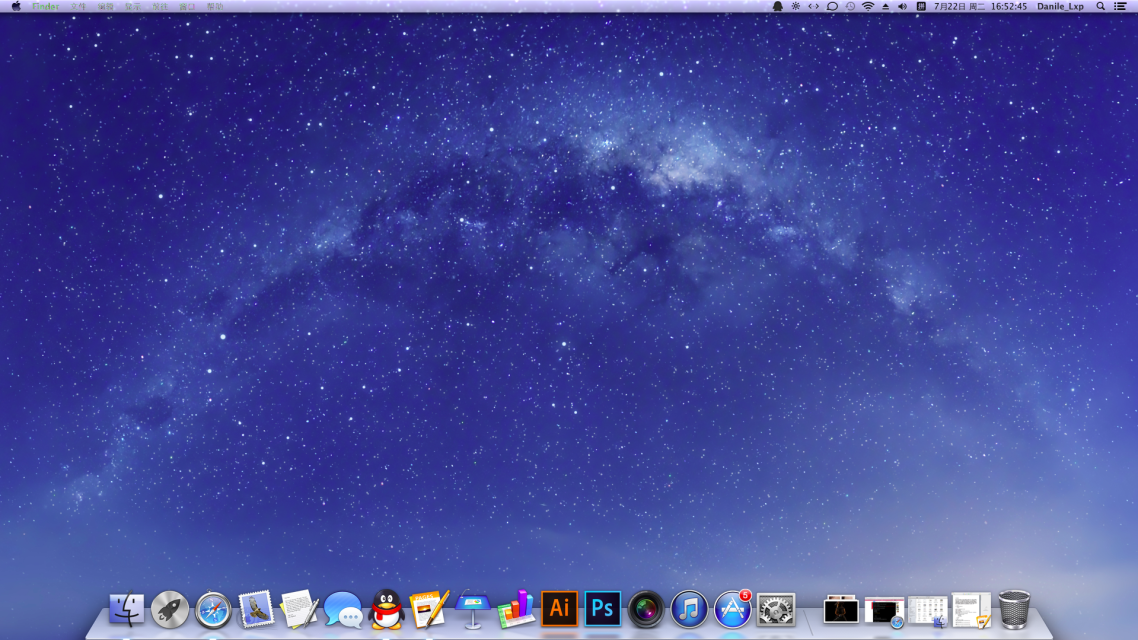
Task: Open System Preferences gear icon
Action: (x=775, y=609)
